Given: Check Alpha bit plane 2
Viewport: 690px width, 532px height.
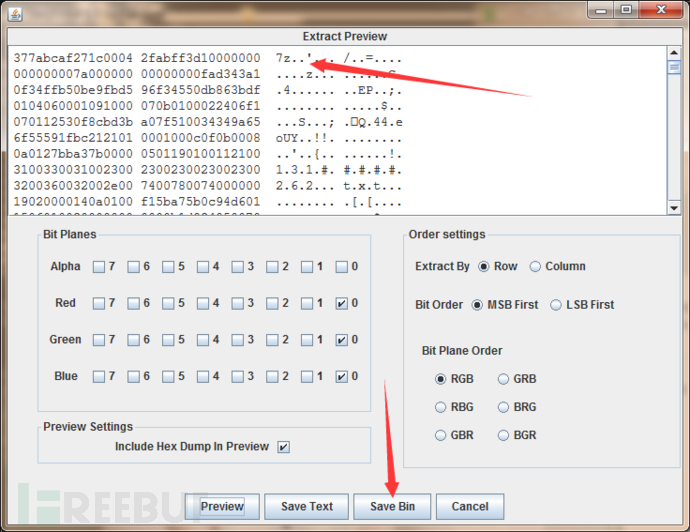Looking at the screenshot, I should tap(272, 267).
